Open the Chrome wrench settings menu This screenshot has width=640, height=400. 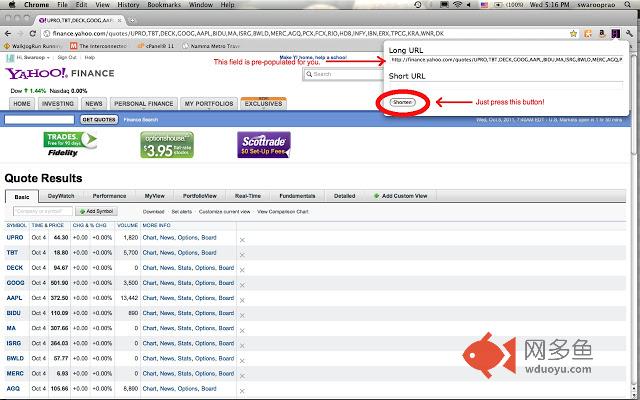(629, 33)
